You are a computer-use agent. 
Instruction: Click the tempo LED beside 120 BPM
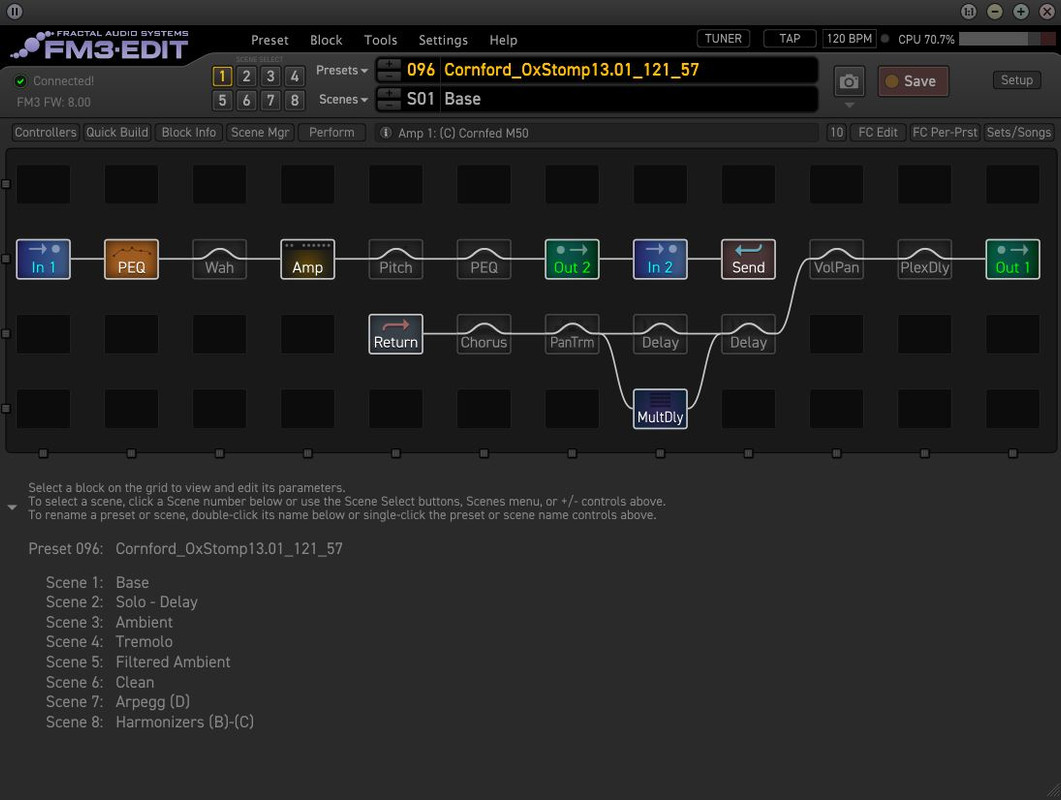885,39
